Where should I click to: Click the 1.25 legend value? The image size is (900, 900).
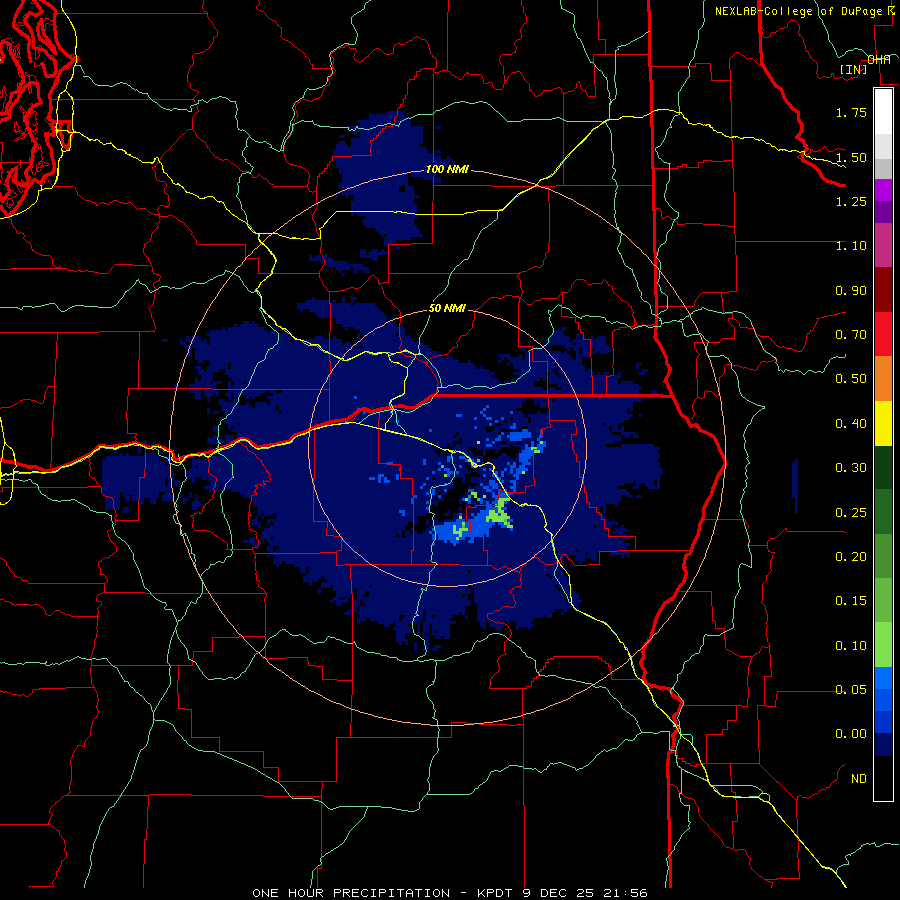point(851,201)
